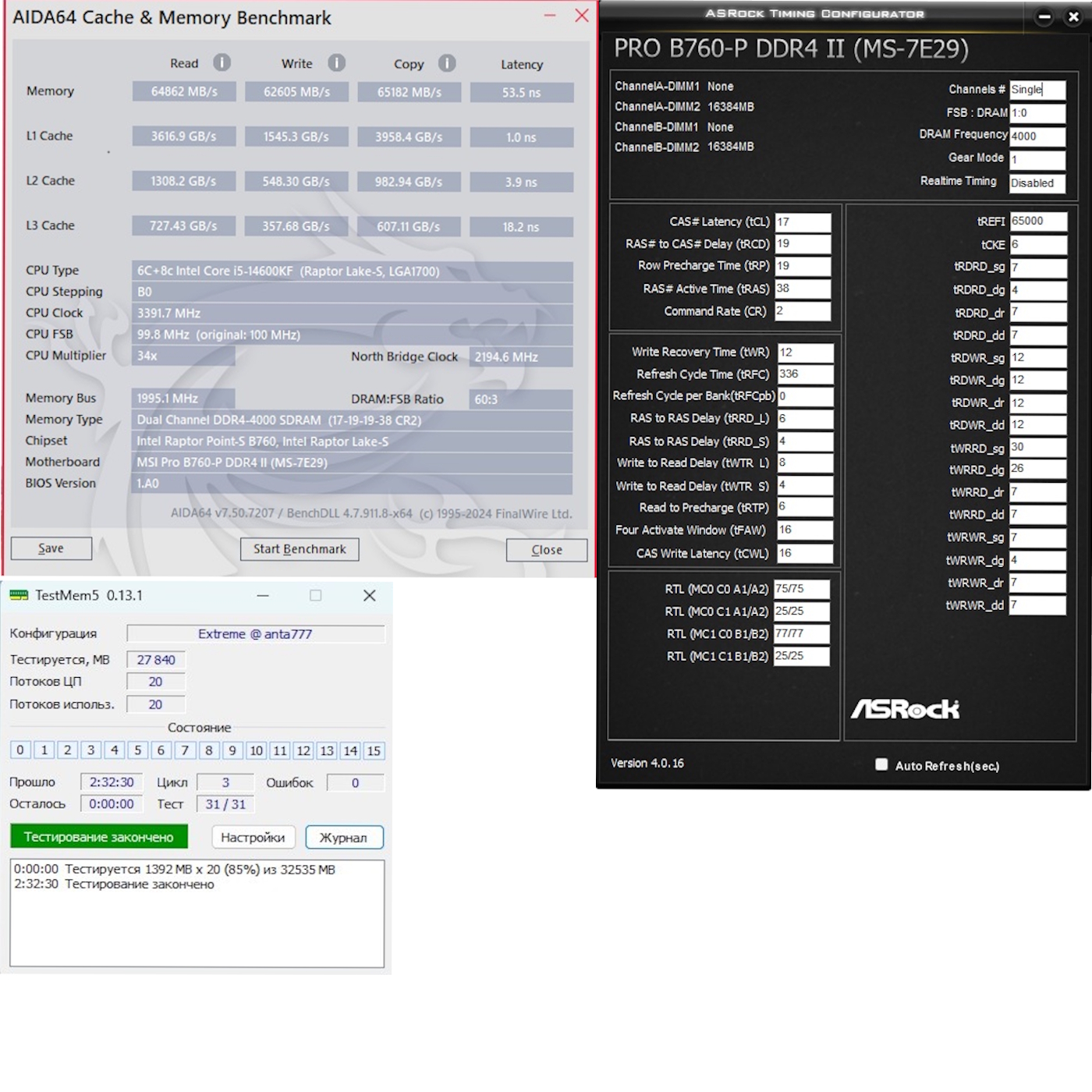
Task: Click the Write info icon in AIDA64
Action: pos(336,62)
